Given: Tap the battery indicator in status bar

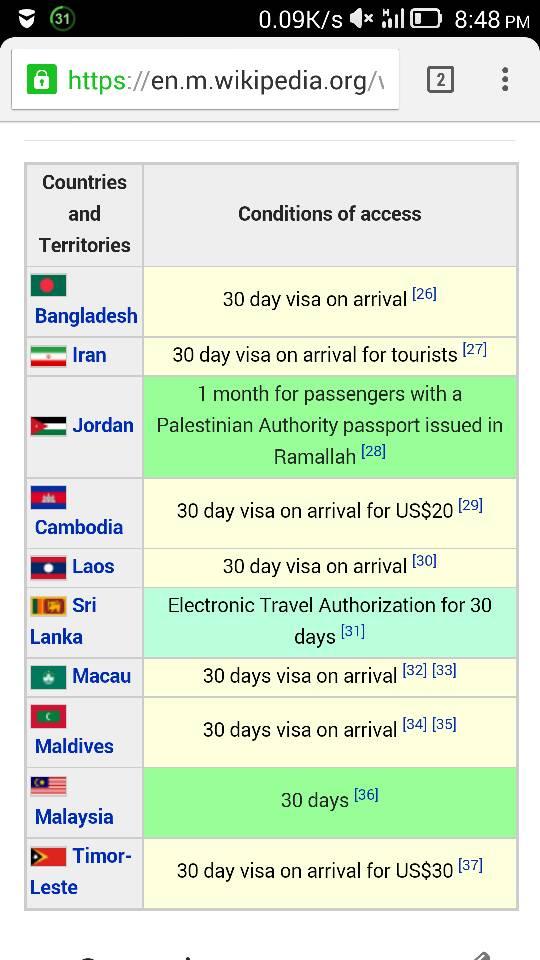Looking at the screenshot, I should pos(426,20).
